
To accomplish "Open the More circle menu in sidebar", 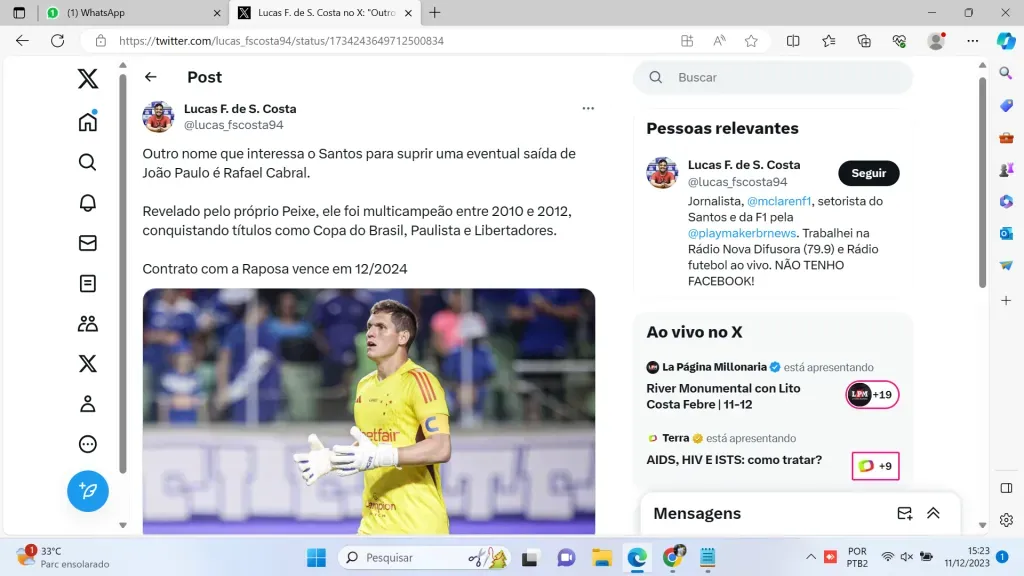I will 88,444.
